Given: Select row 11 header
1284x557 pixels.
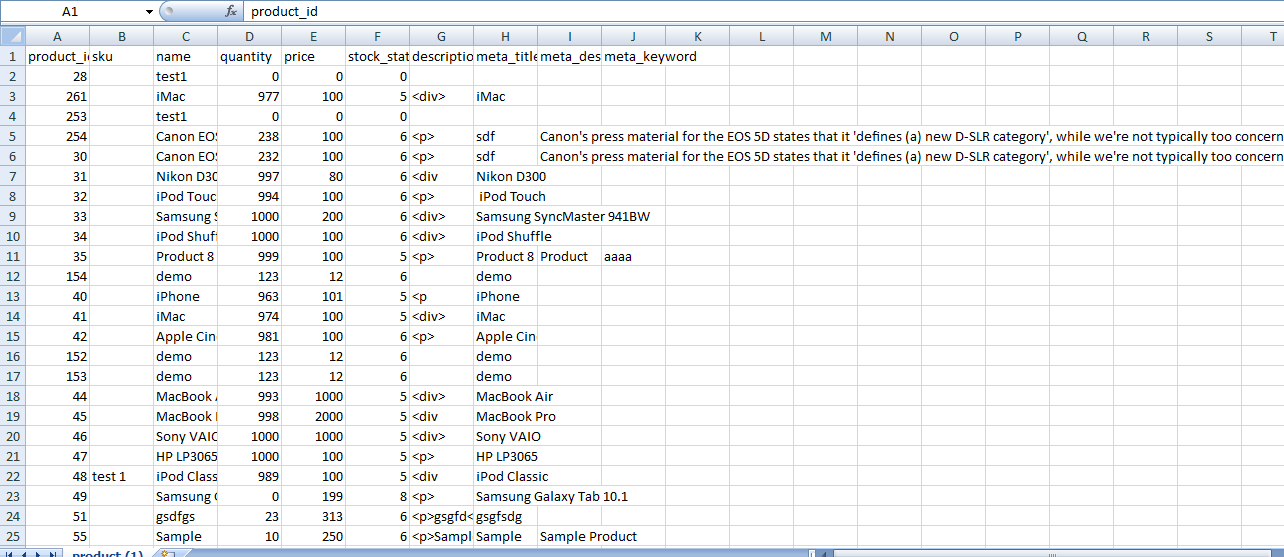Looking at the screenshot, I should [12, 257].
